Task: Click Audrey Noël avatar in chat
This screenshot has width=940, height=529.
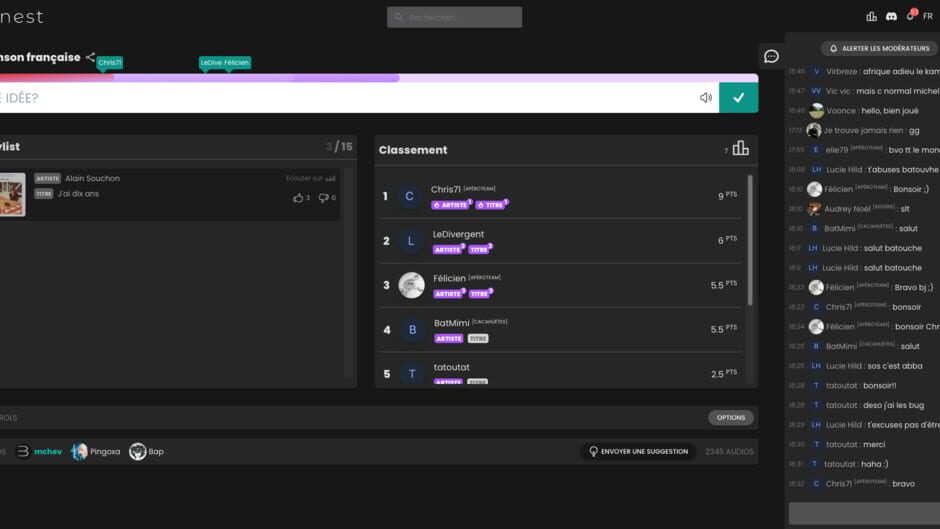Action: coord(814,209)
